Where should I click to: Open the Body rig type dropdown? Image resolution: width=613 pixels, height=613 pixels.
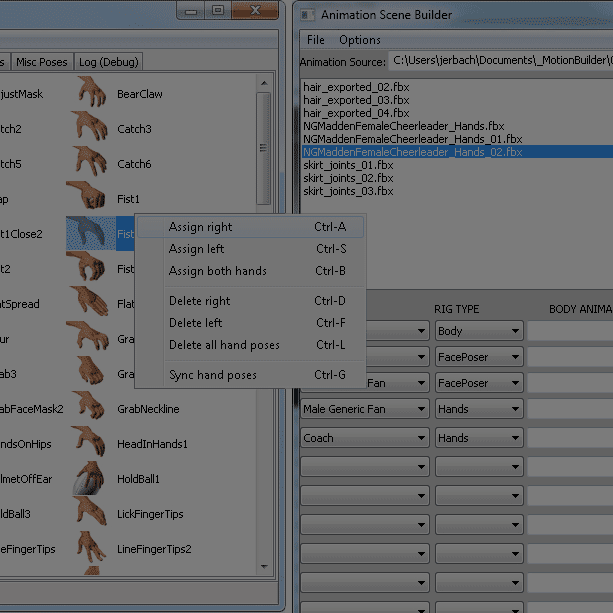[x=479, y=331]
